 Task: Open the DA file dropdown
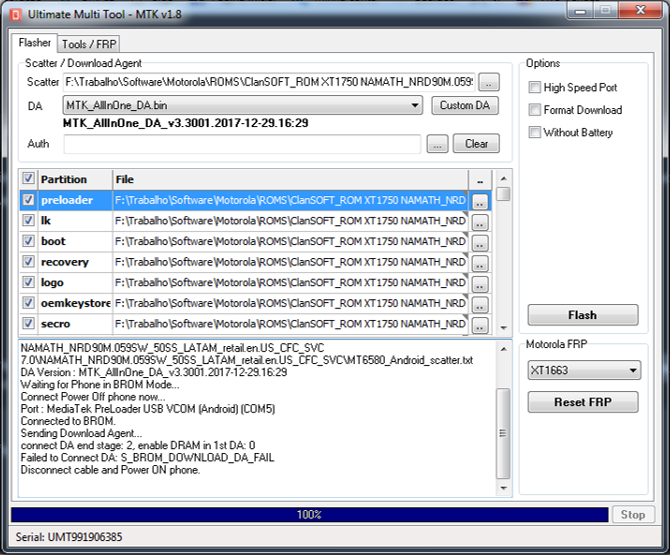tap(243, 105)
